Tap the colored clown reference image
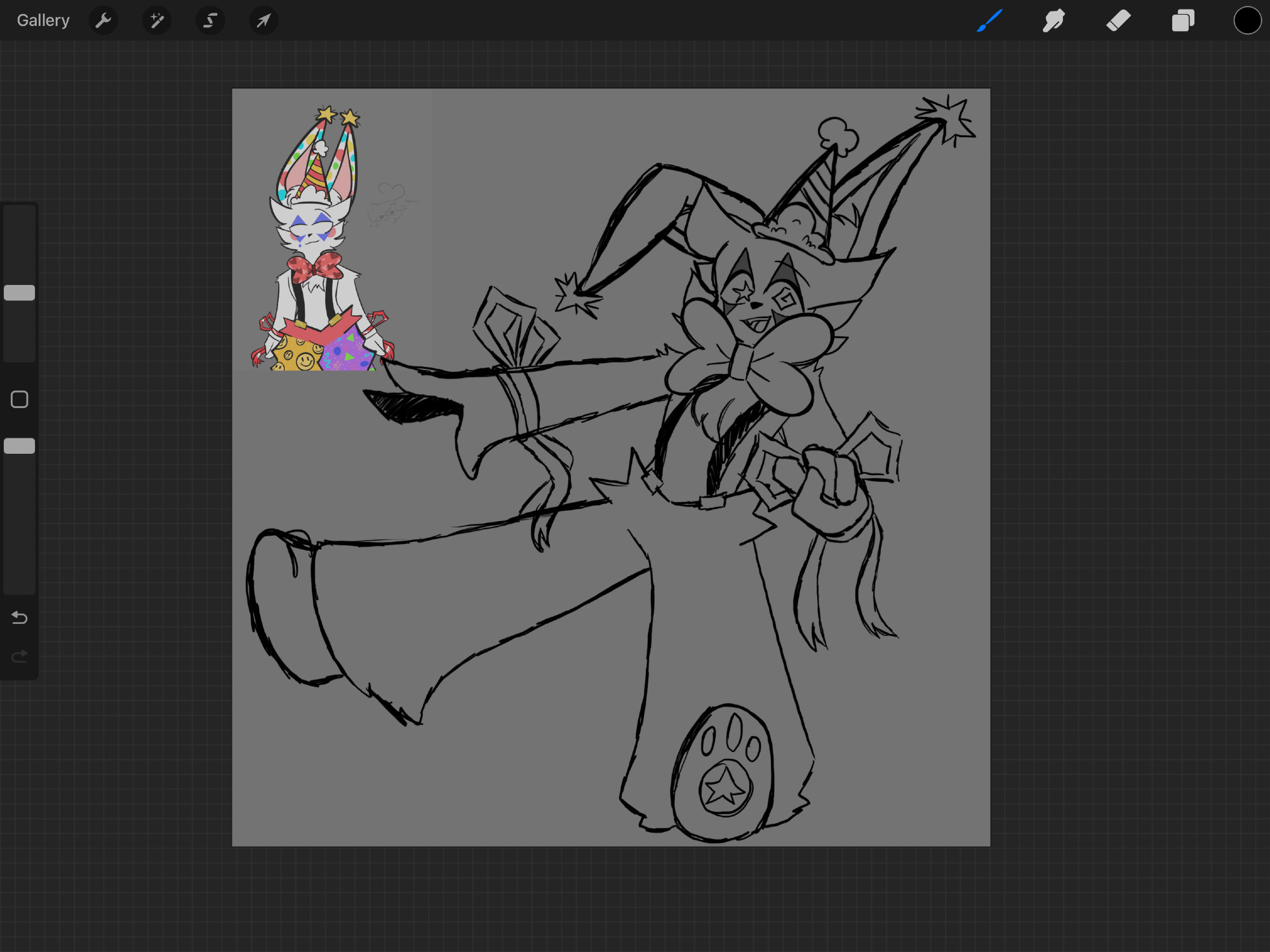The width and height of the screenshot is (1270, 952). [323, 239]
